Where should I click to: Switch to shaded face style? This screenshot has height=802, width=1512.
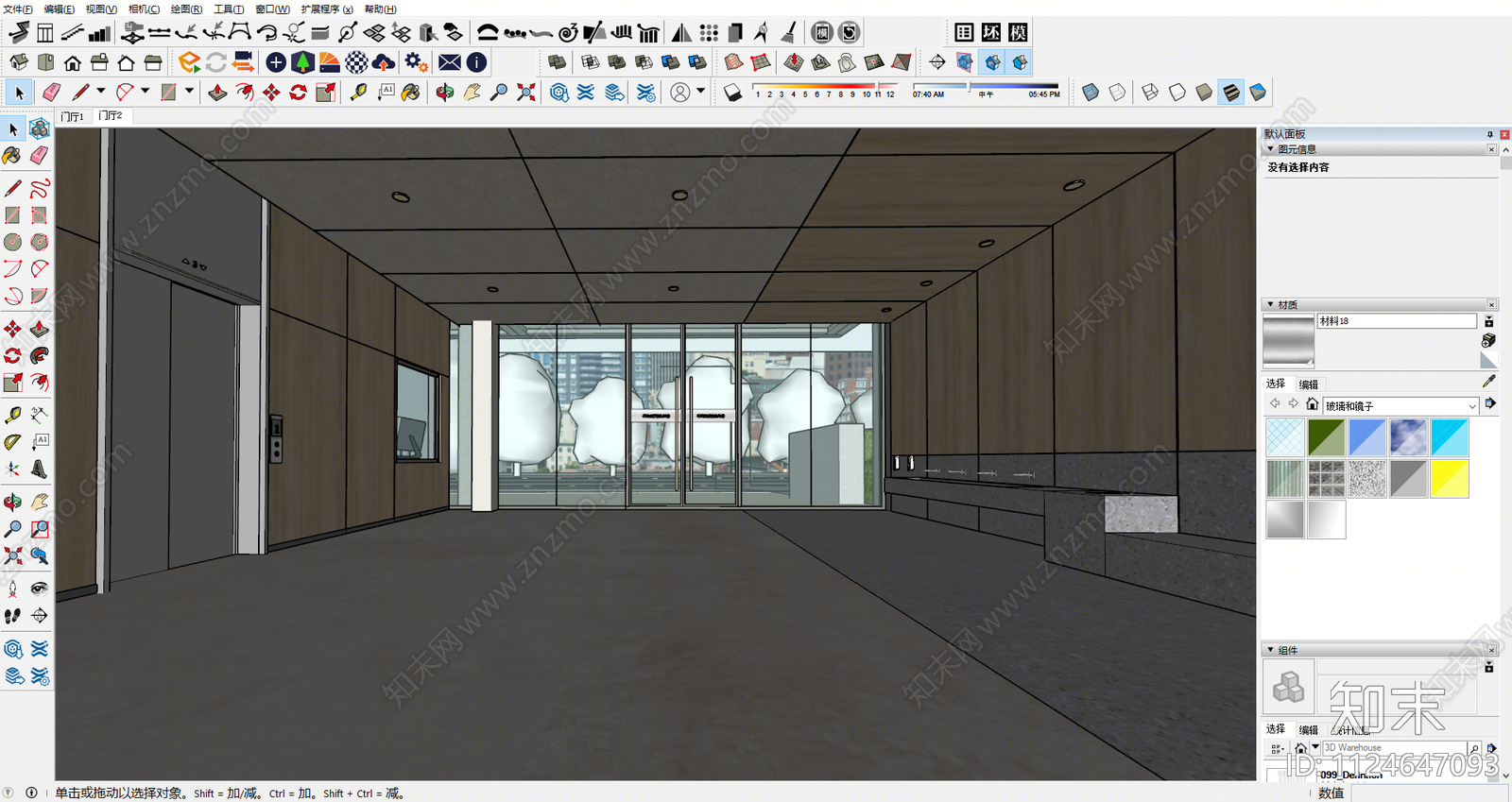(x=1204, y=93)
